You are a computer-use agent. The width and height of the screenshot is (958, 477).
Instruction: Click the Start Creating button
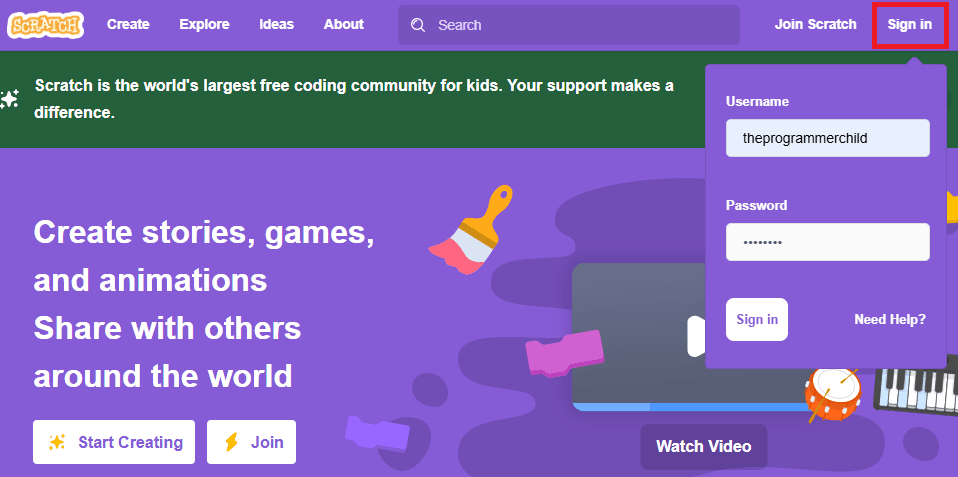[114, 442]
